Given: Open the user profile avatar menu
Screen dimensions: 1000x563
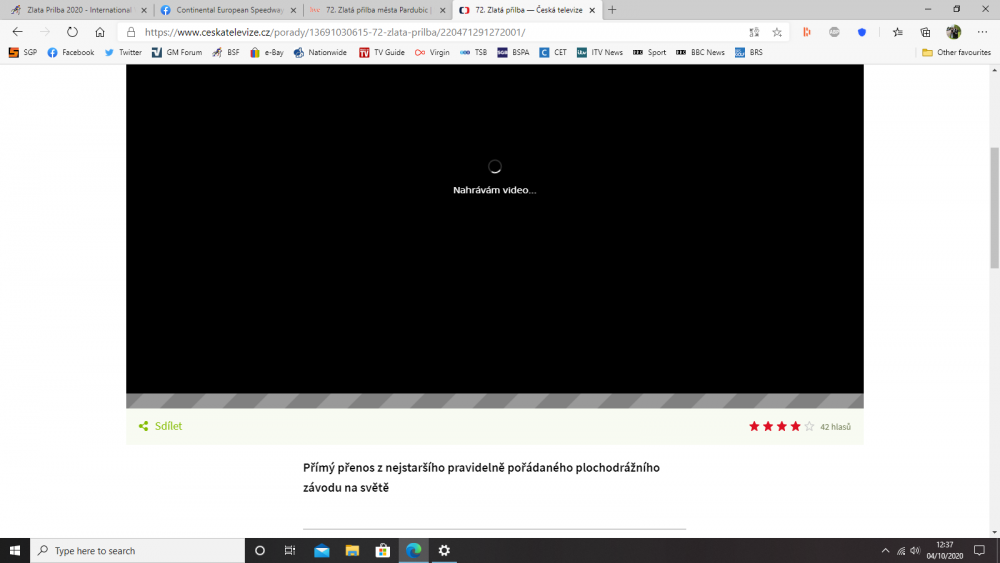Looking at the screenshot, I should pos(954,32).
